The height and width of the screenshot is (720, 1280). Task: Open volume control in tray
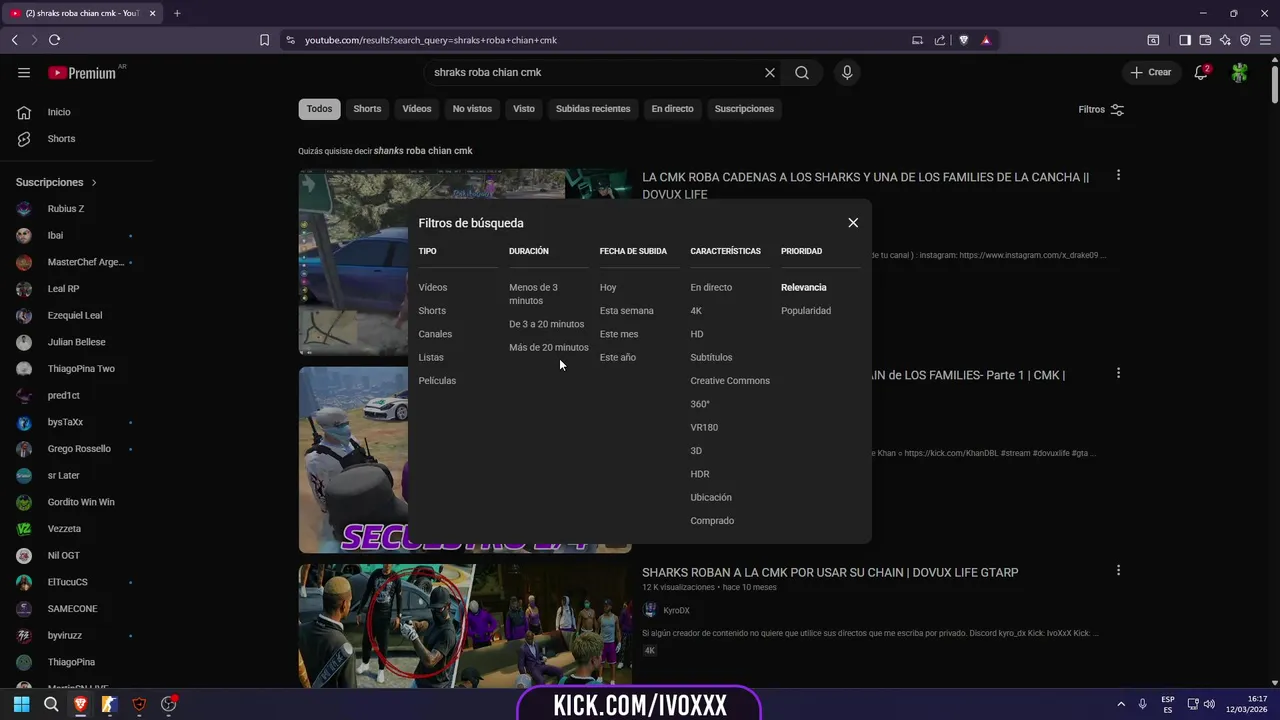[1209, 704]
